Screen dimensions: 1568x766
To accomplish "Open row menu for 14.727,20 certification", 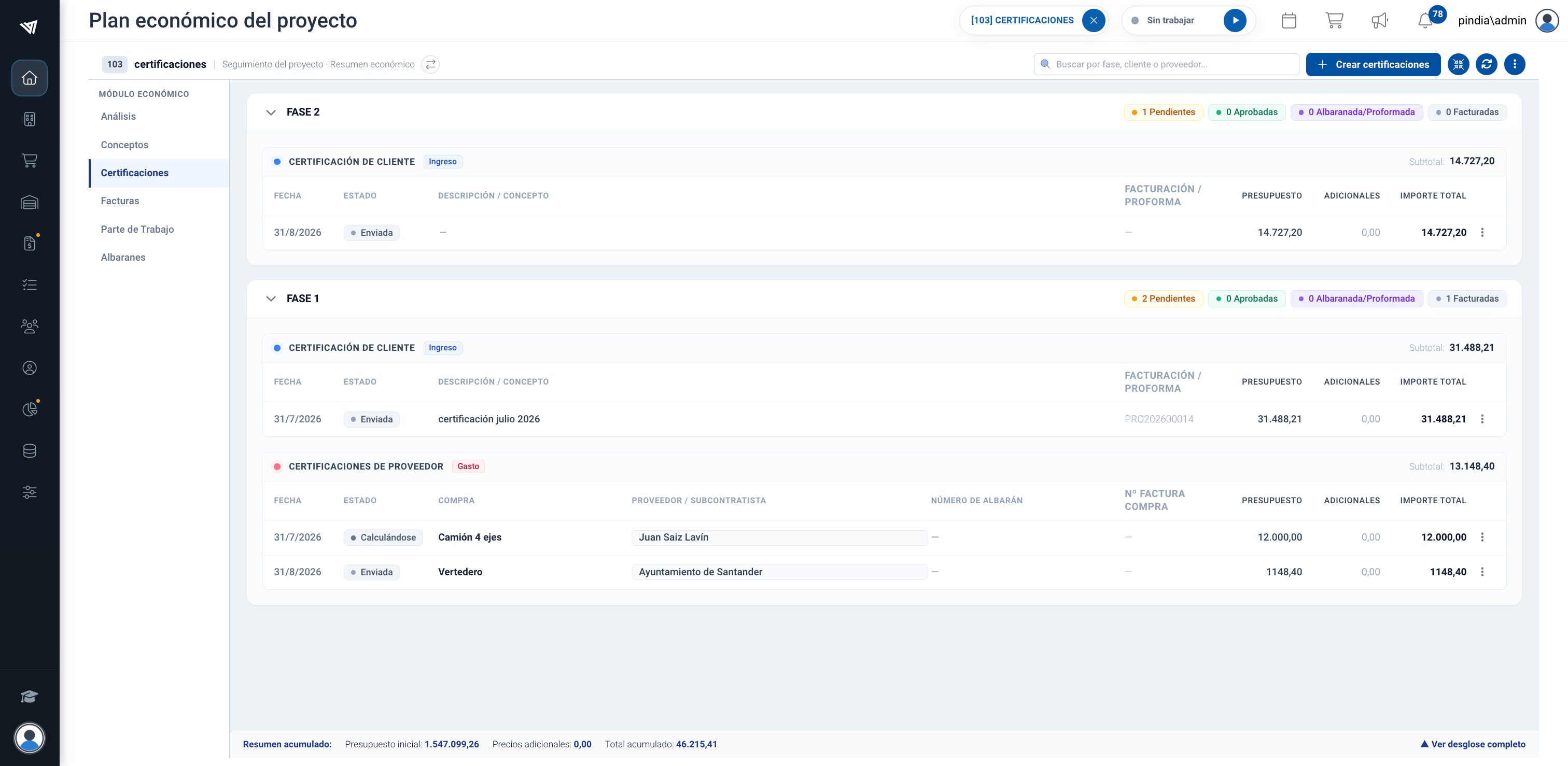I will pyautogui.click(x=1482, y=232).
